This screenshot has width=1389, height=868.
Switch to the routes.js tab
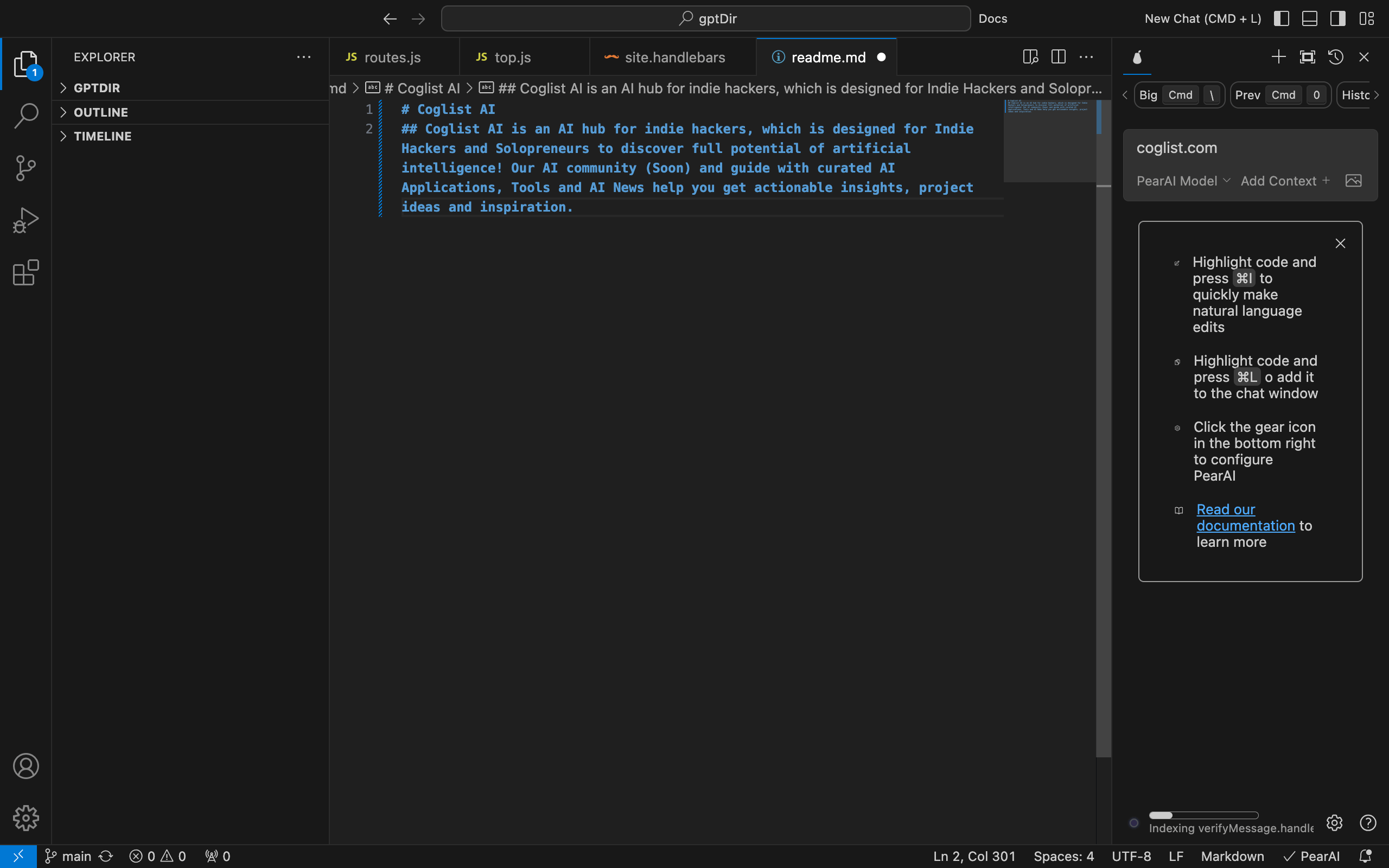pyautogui.click(x=394, y=57)
